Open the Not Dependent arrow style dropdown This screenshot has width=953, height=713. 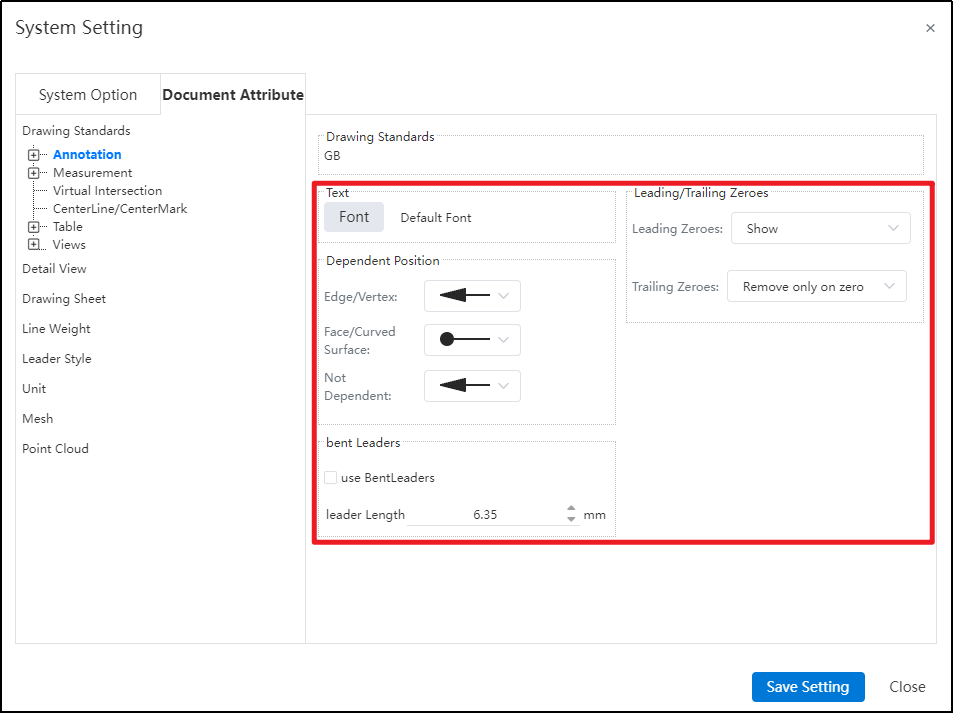[472, 386]
